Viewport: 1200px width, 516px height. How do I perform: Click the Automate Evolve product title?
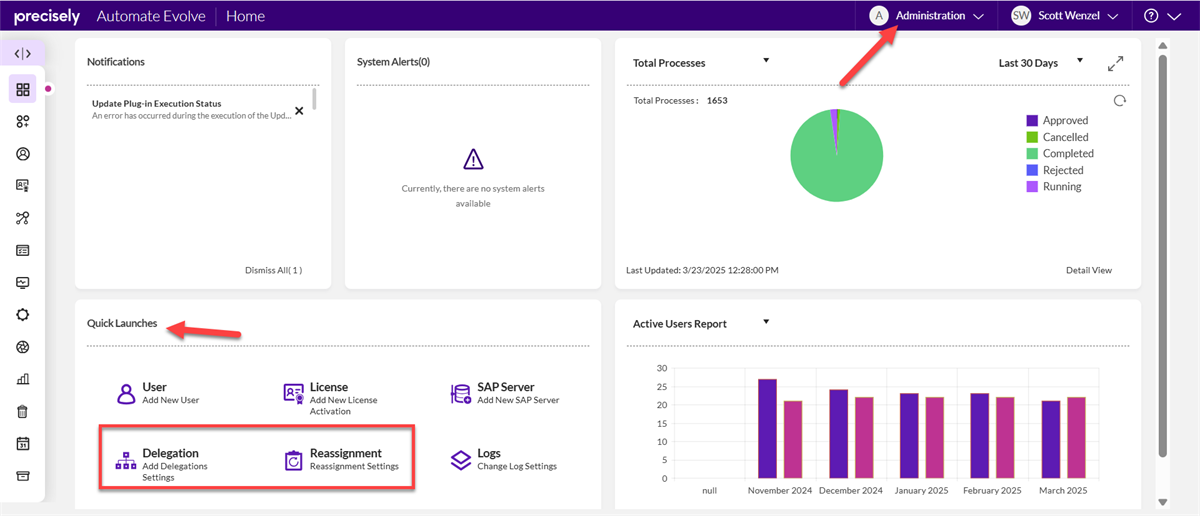click(x=152, y=16)
